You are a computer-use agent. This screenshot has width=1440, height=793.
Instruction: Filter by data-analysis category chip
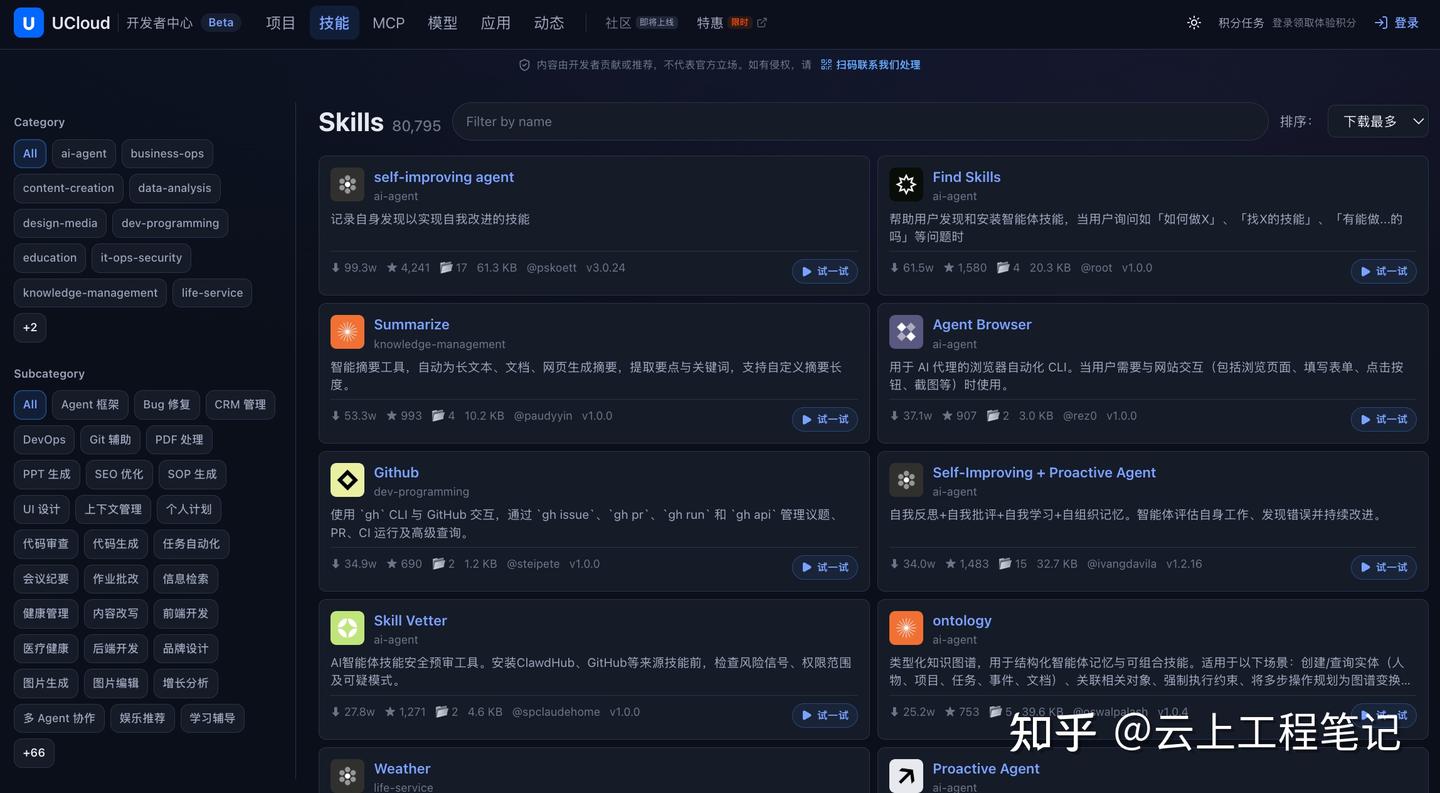click(x=175, y=188)
